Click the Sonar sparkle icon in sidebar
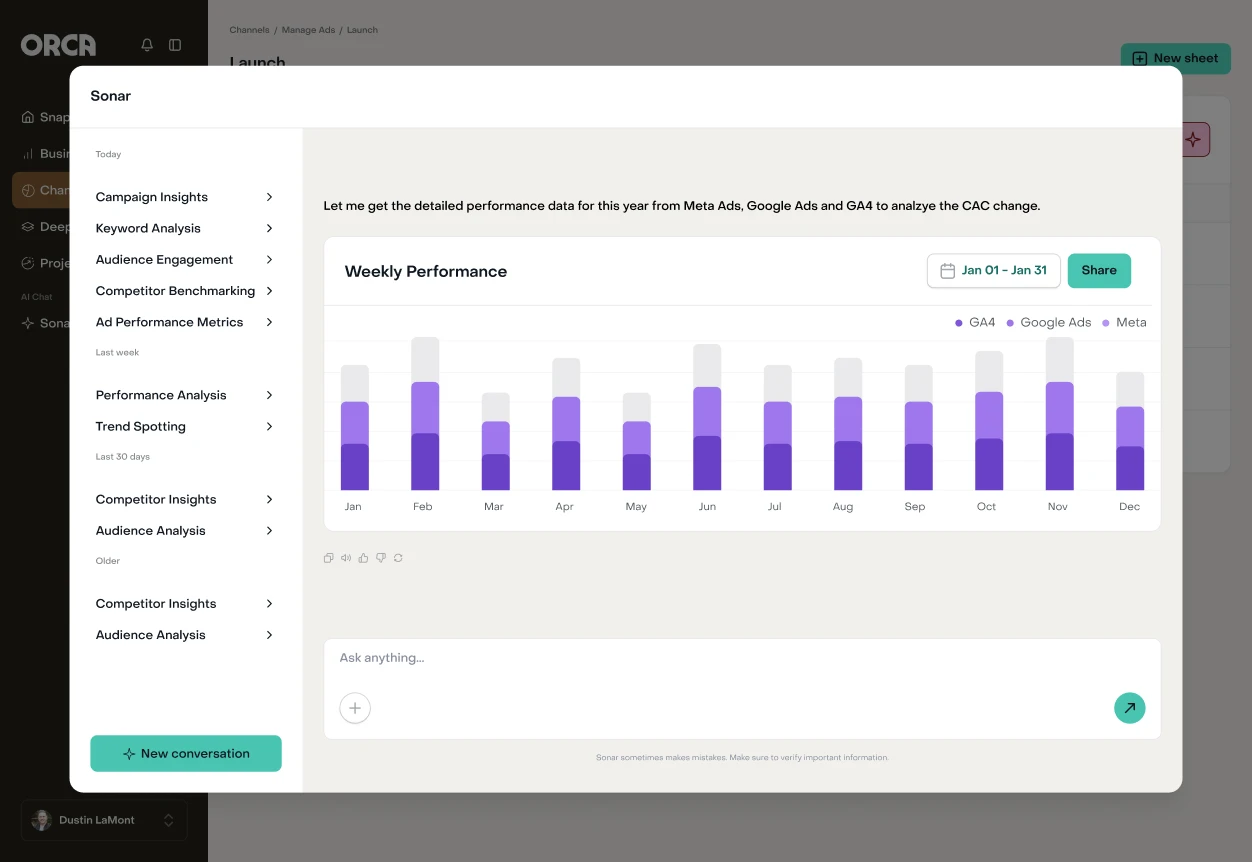This screenshot has height=862, width=1252. (x=28, y=323)
